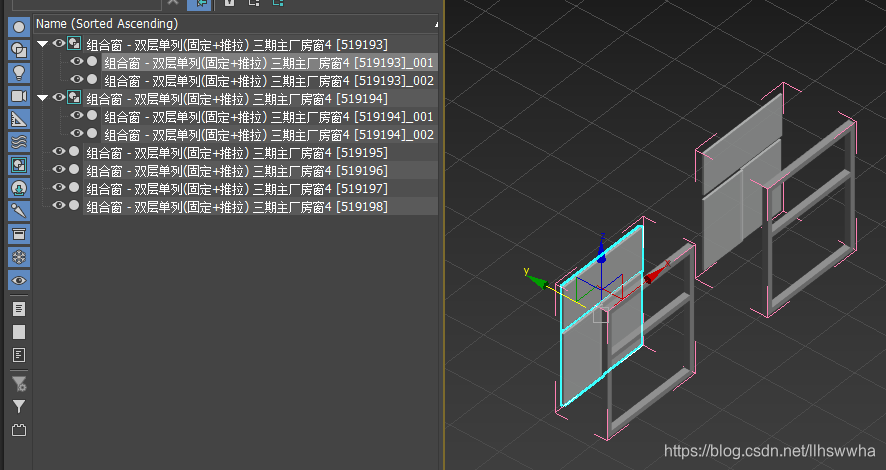Toggle Display Geometry filter in sidebar
886x470 pixels.
pos(19,27)
